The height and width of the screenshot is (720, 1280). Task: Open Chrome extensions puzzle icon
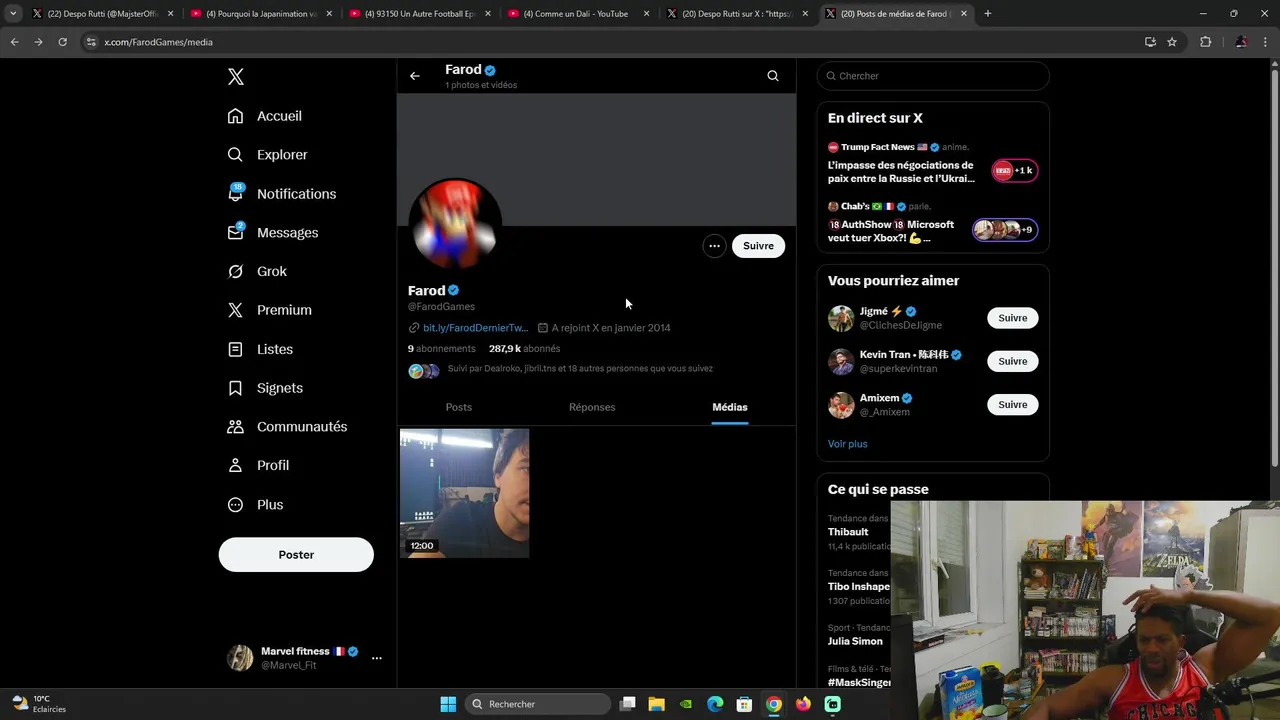(1205, 42)
